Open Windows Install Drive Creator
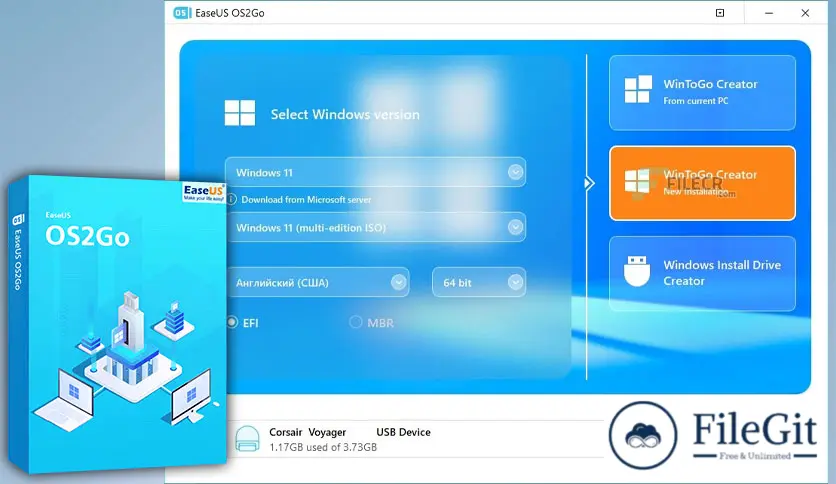The height and width of the screenshot is (484, 836). click(702, 273)
